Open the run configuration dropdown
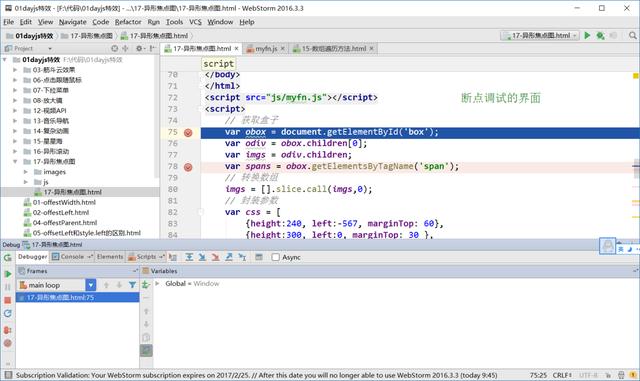Viewport: 640px width, 381px height. click(540, 36)
